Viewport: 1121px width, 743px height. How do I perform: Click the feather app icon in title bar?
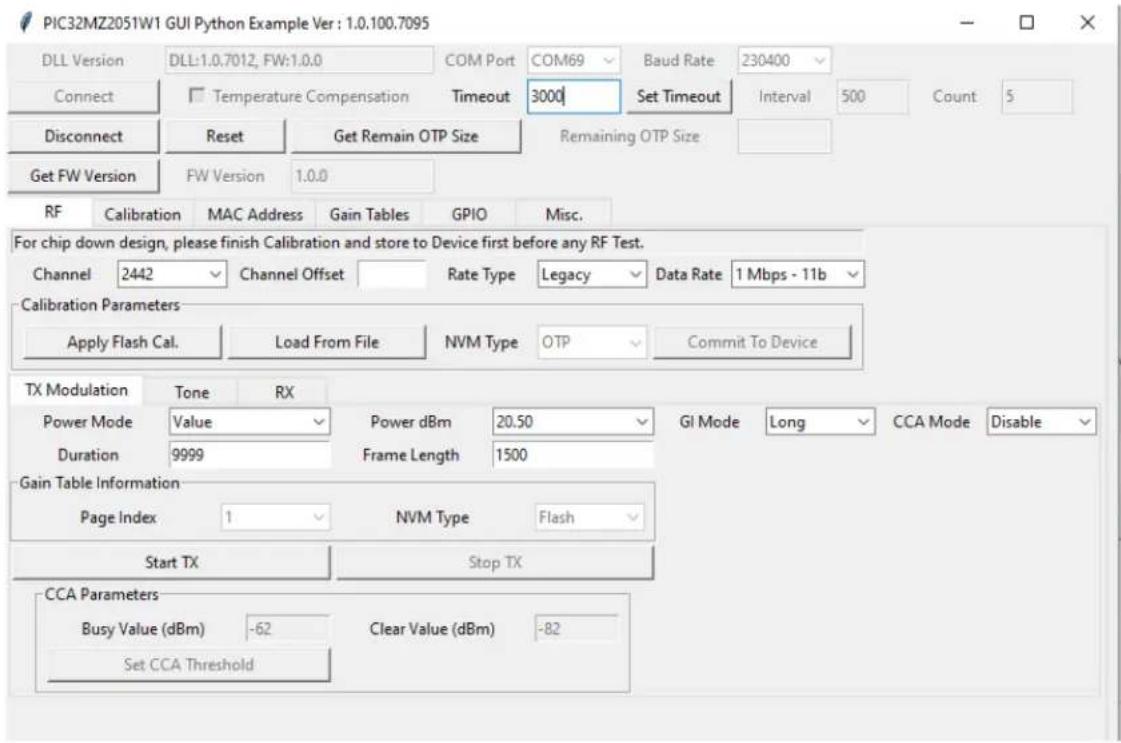pyautogui.click(x=26, y=23)
